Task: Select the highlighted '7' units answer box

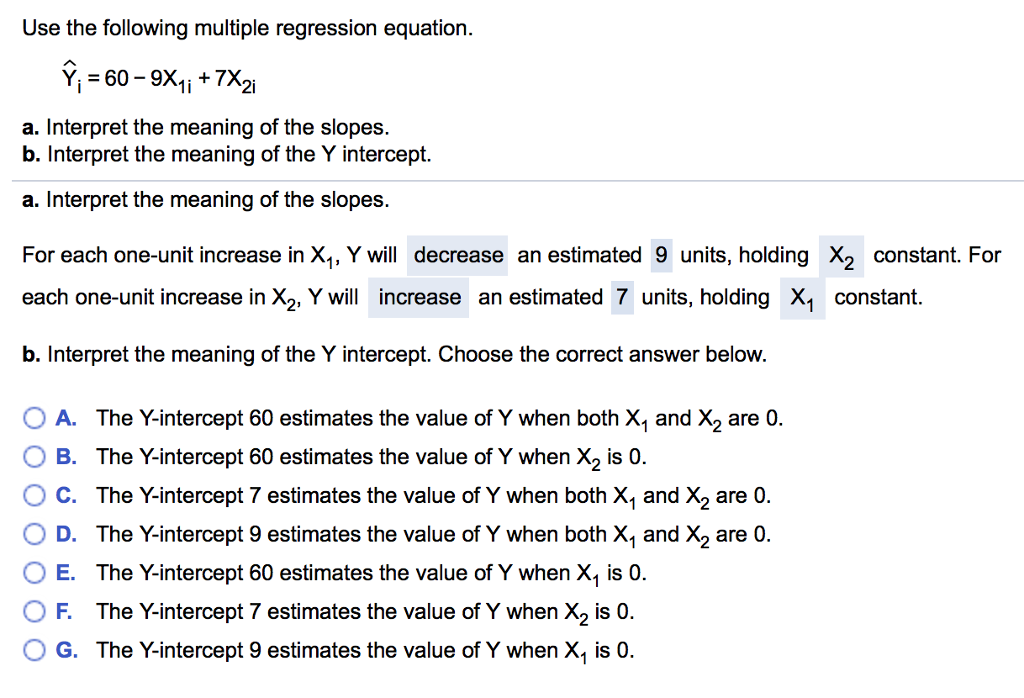Action: click(620, 297)
